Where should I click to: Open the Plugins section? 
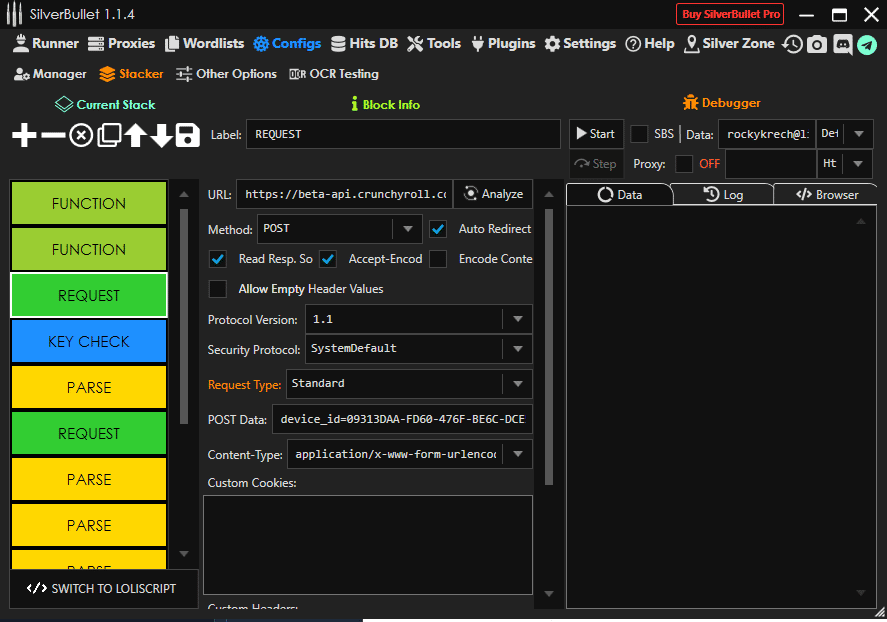(503, 44)
